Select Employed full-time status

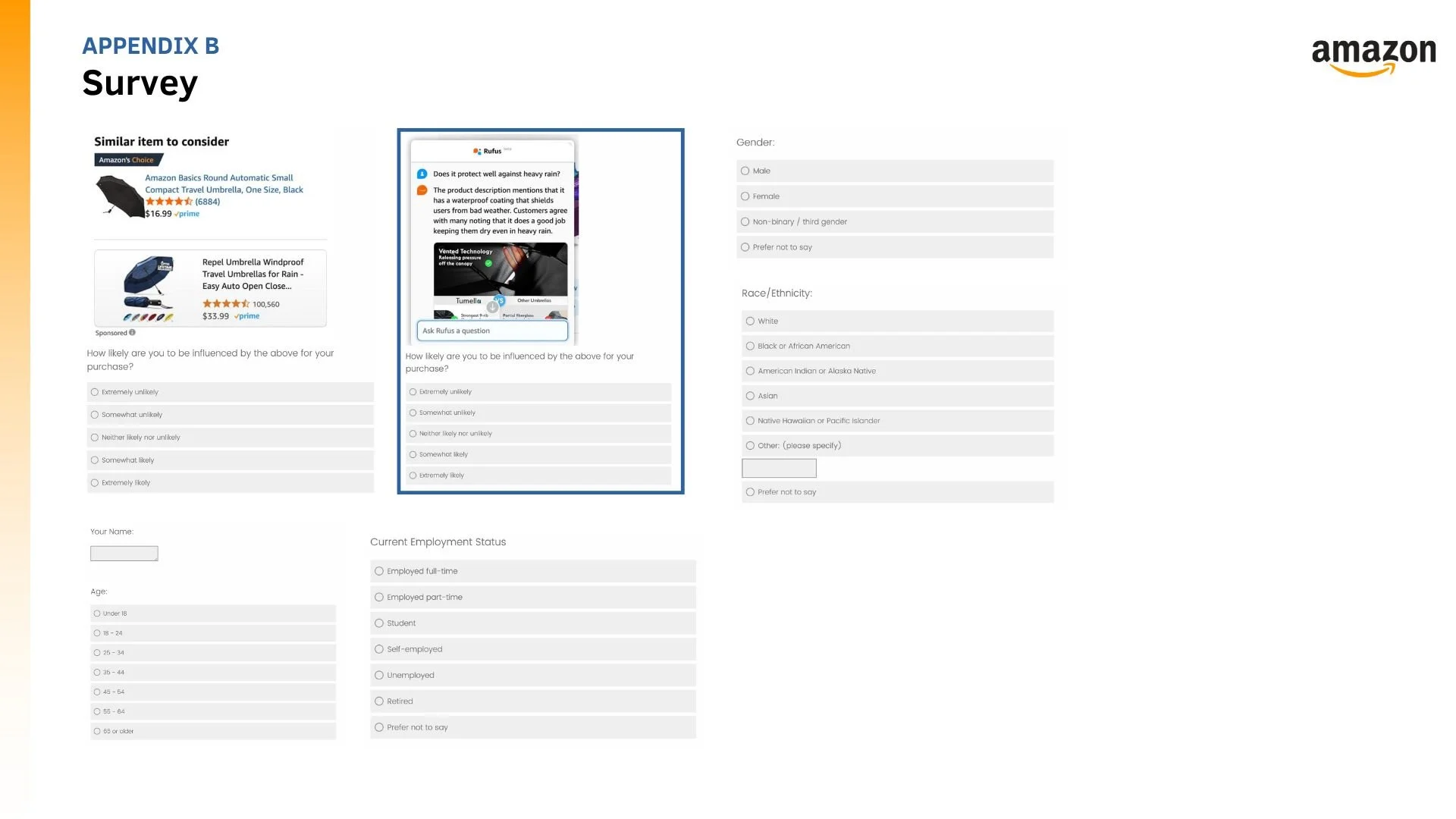(379, 571)
